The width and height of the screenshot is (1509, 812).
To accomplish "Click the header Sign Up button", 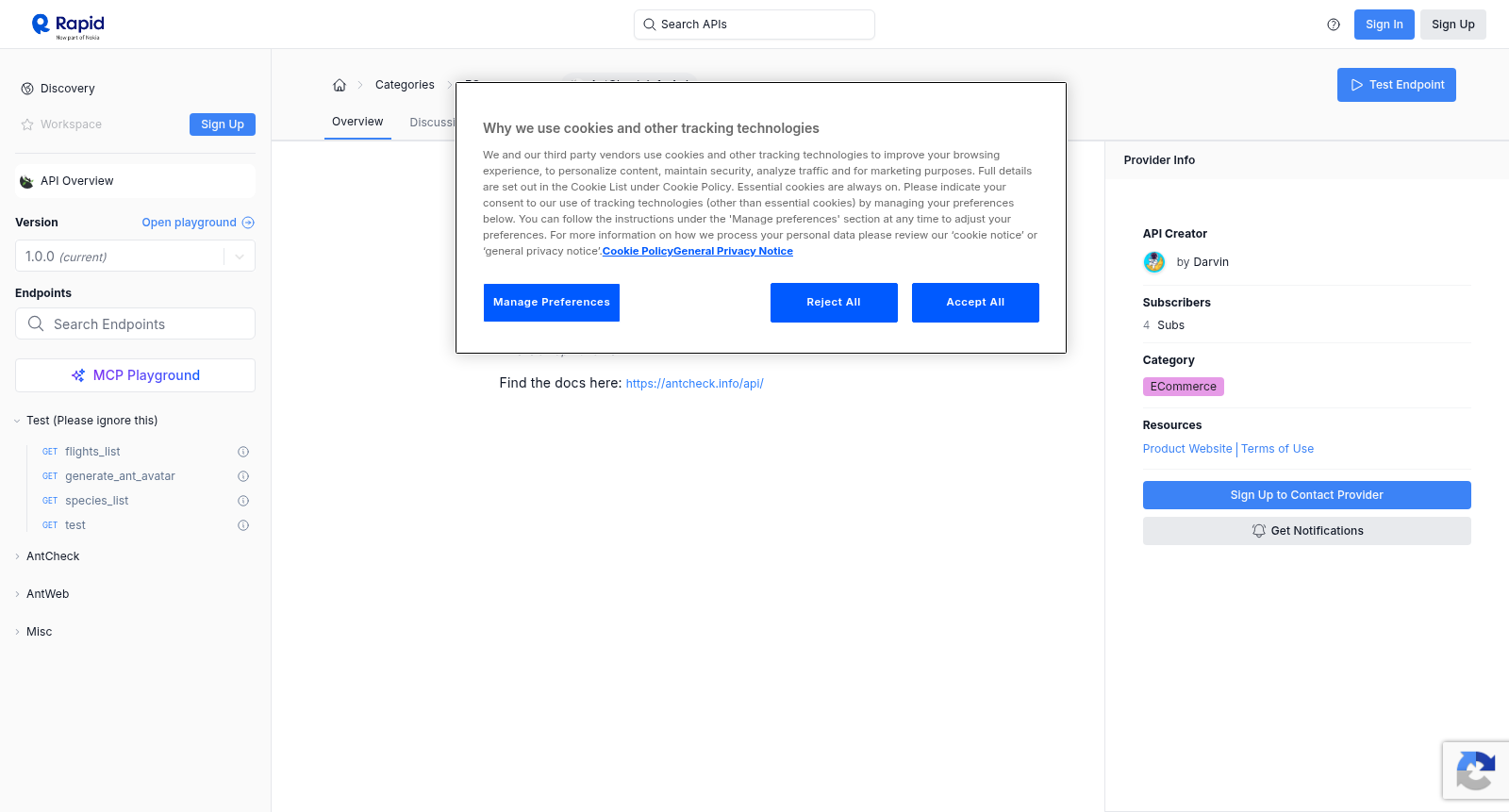I will tap(1453, 25).
